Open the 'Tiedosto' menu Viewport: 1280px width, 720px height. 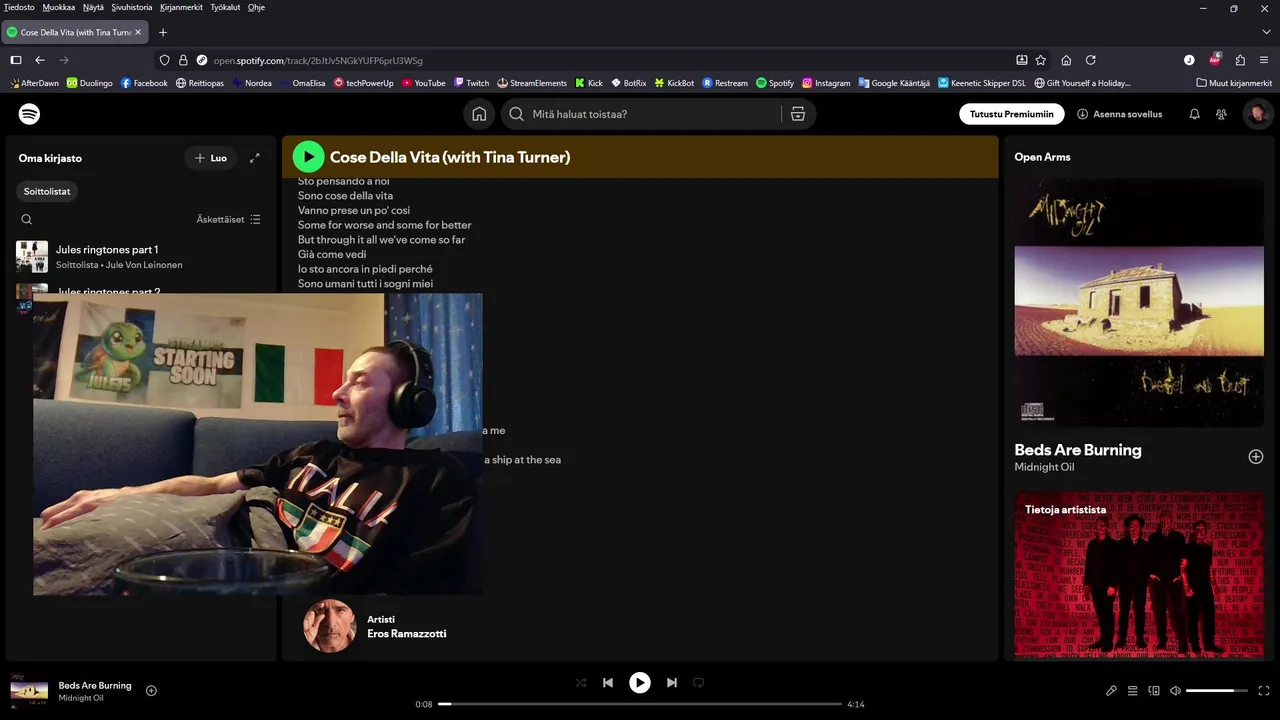[x=19, y=7]
